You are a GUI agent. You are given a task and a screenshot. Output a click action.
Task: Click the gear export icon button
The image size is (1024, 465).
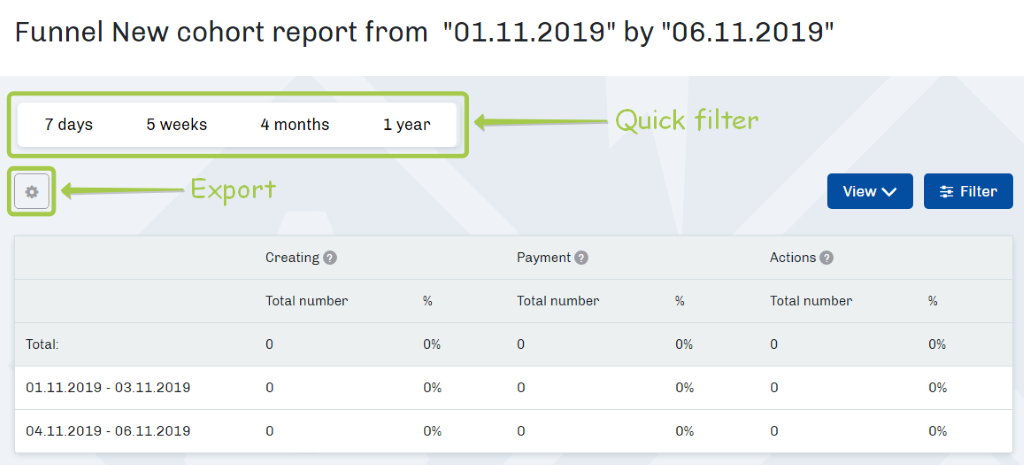[31, 191]
